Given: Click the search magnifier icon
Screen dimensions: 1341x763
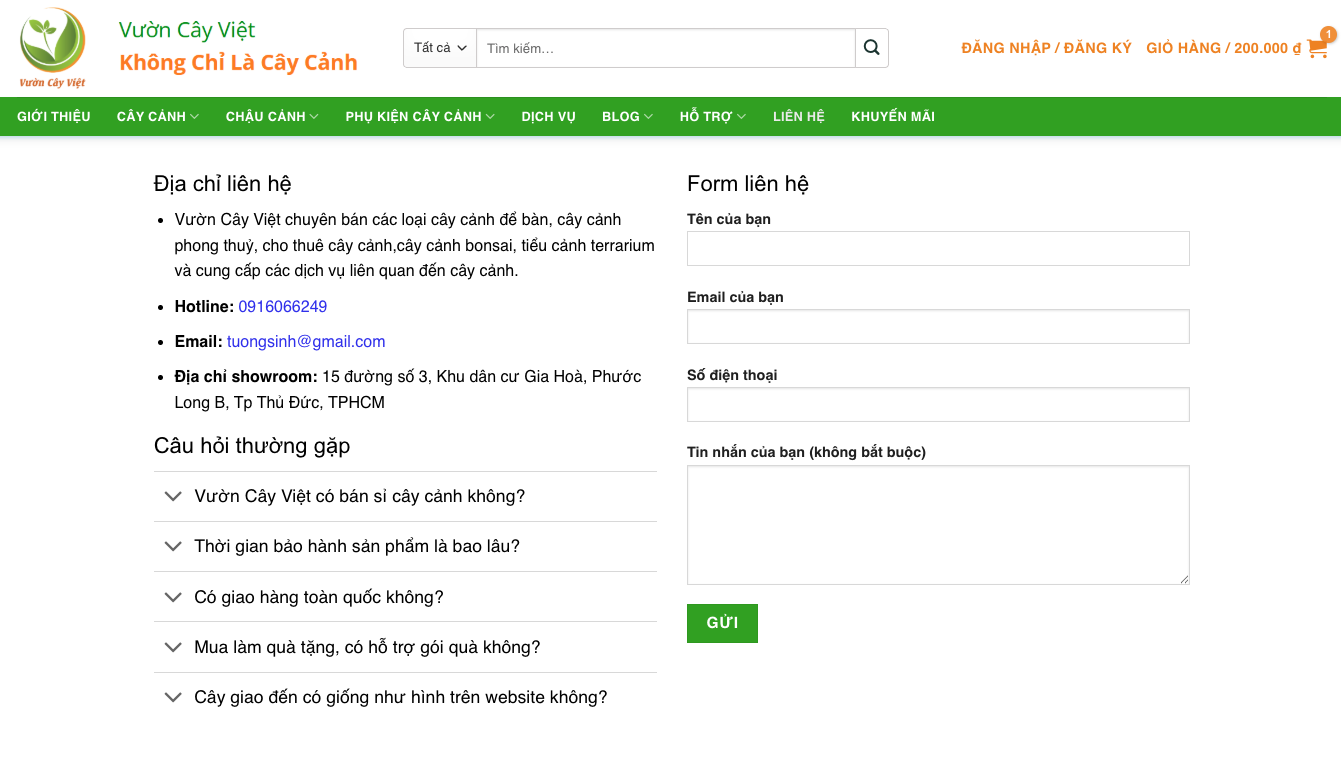Looking at the screenshot, I should (x=870, y=47).
